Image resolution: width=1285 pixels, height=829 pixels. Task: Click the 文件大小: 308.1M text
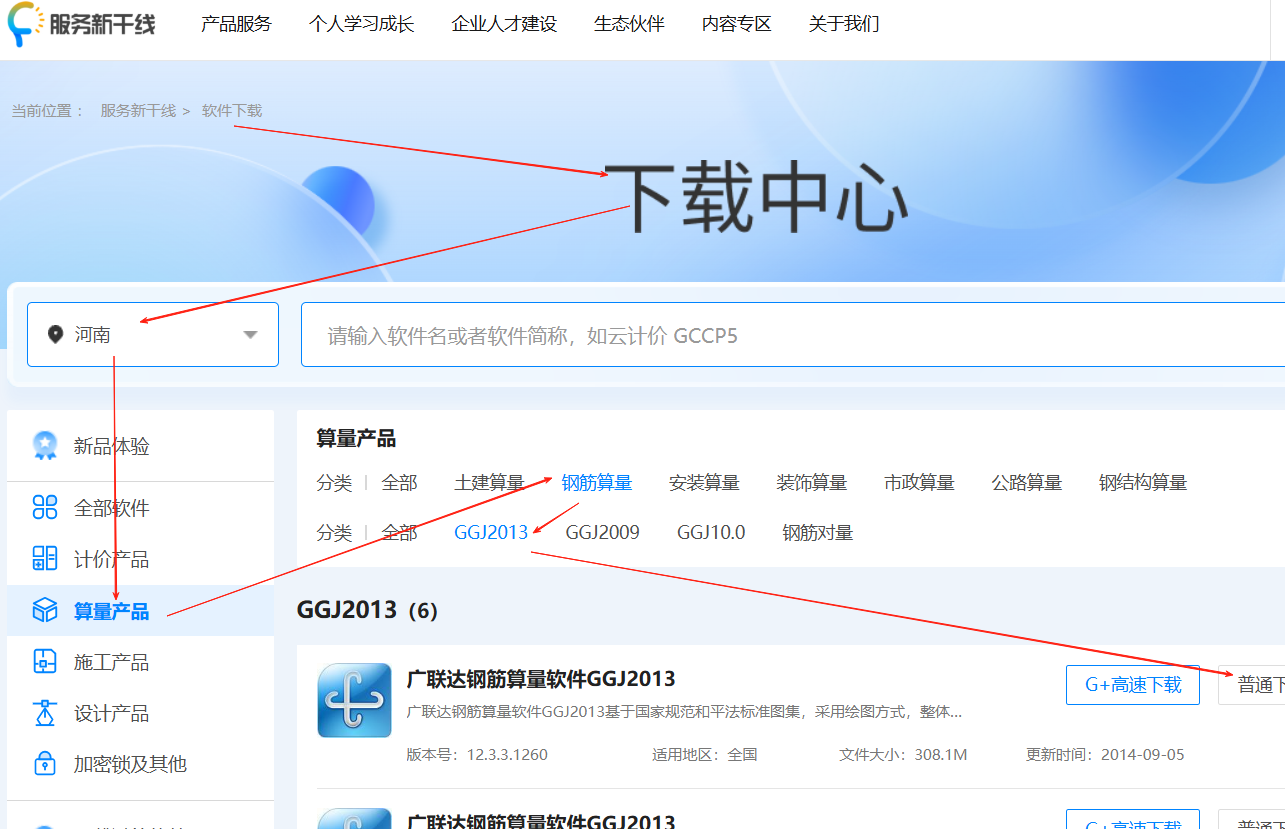(903, 754)
